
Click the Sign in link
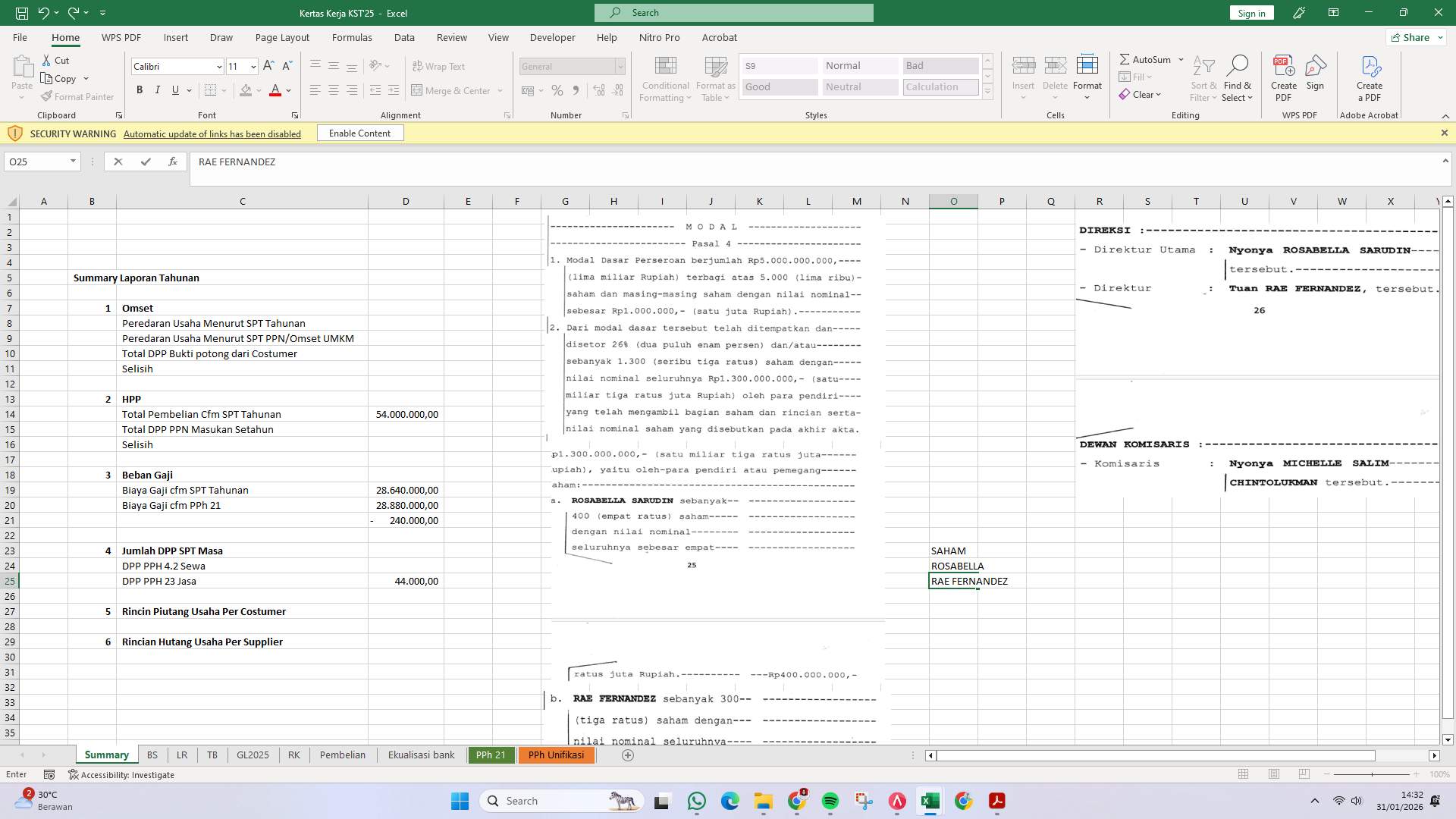[x=1250, y=13]
